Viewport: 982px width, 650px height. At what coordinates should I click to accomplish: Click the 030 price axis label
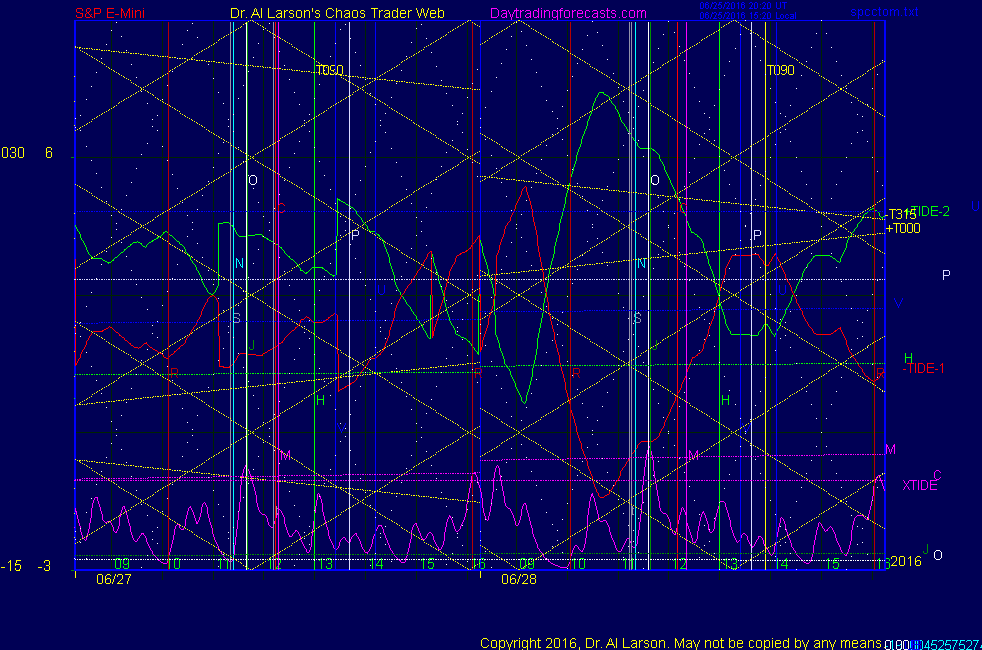pos(13,153)
